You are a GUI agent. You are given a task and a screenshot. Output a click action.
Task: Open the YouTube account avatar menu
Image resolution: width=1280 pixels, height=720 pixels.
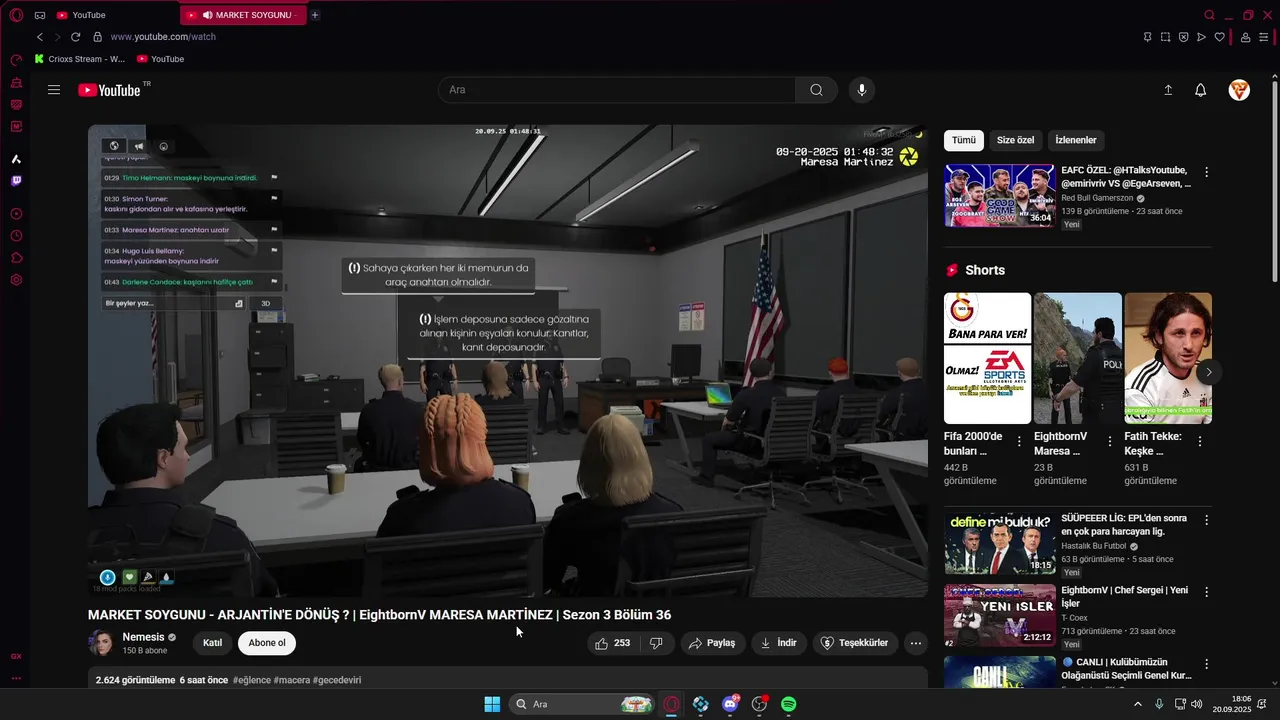pos(1239,90)
